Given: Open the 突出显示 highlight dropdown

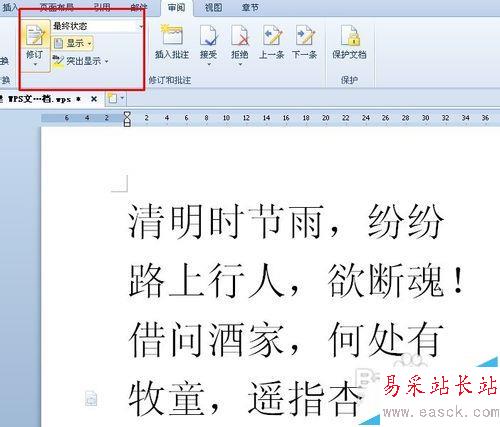Looking at the screenshot, I should tap(80, 61).
